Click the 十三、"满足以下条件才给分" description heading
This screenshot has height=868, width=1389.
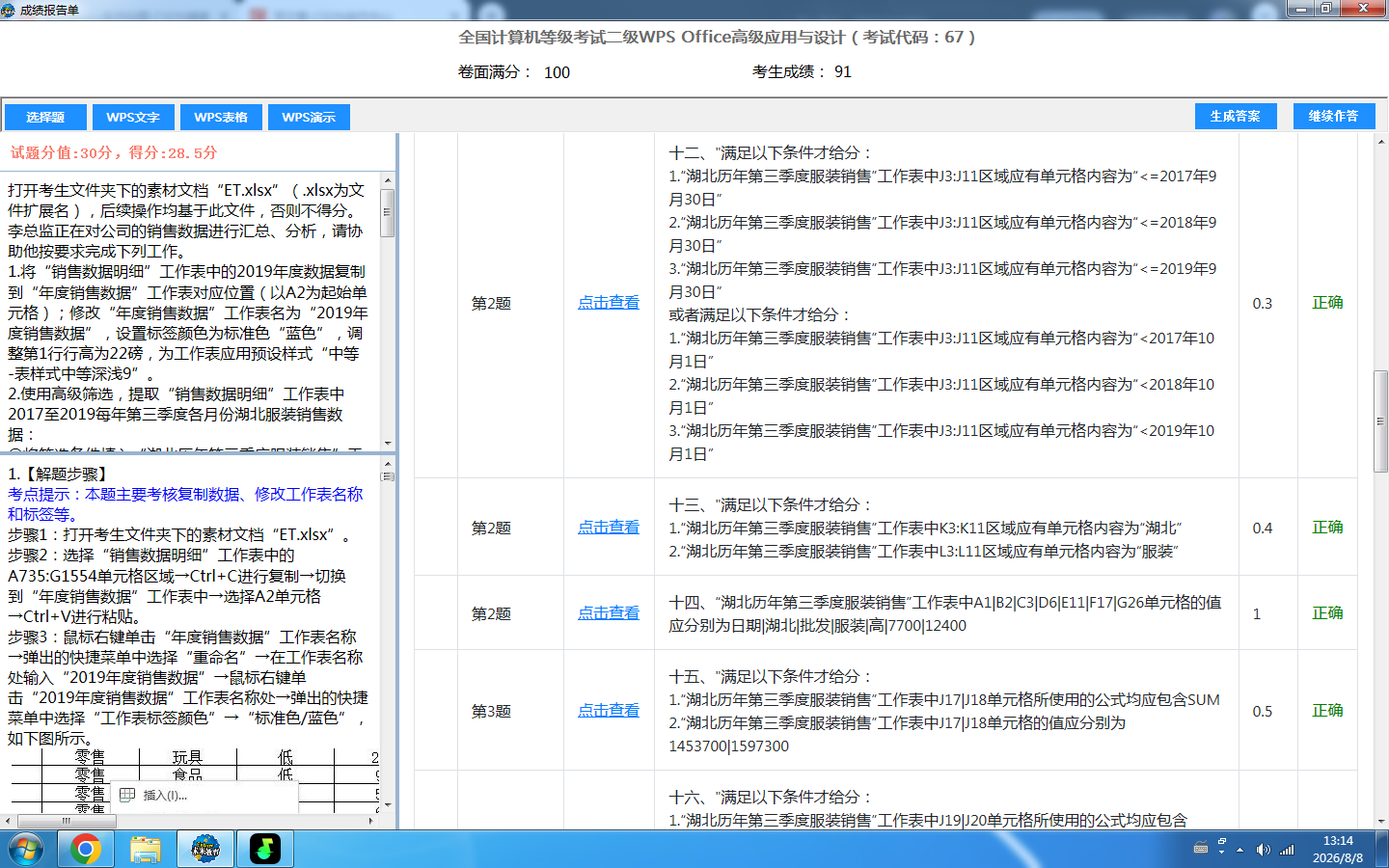[770, 504]
